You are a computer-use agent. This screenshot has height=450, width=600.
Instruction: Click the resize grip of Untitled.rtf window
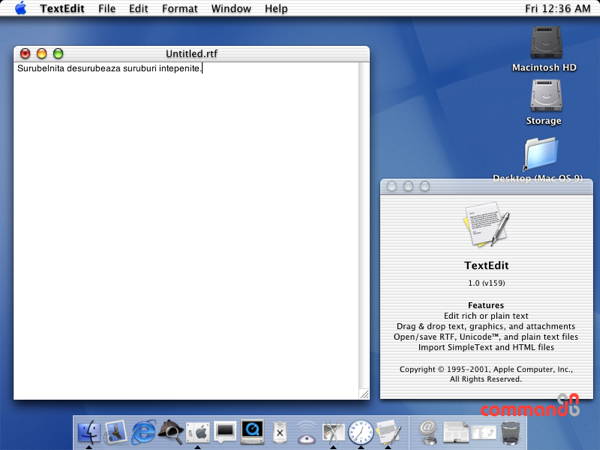click(364, 394)
